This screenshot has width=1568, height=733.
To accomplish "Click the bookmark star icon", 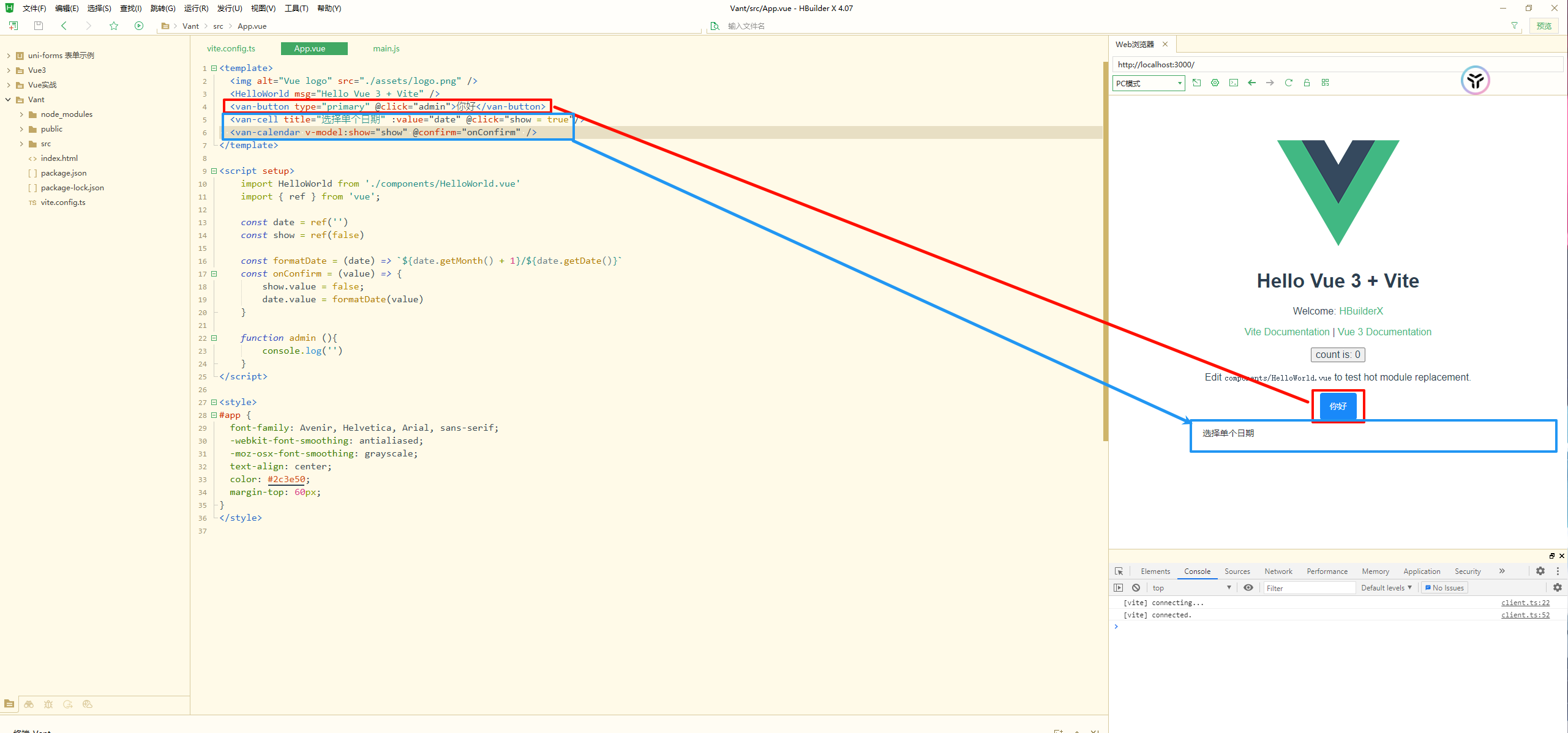I will pyautogui.click(x=114, y=26).
